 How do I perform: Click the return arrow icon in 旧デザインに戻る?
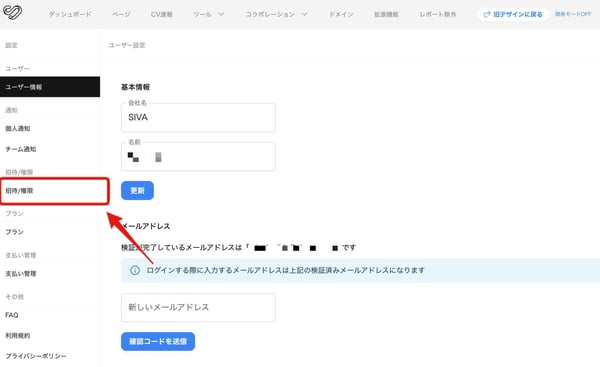(487, 15)
